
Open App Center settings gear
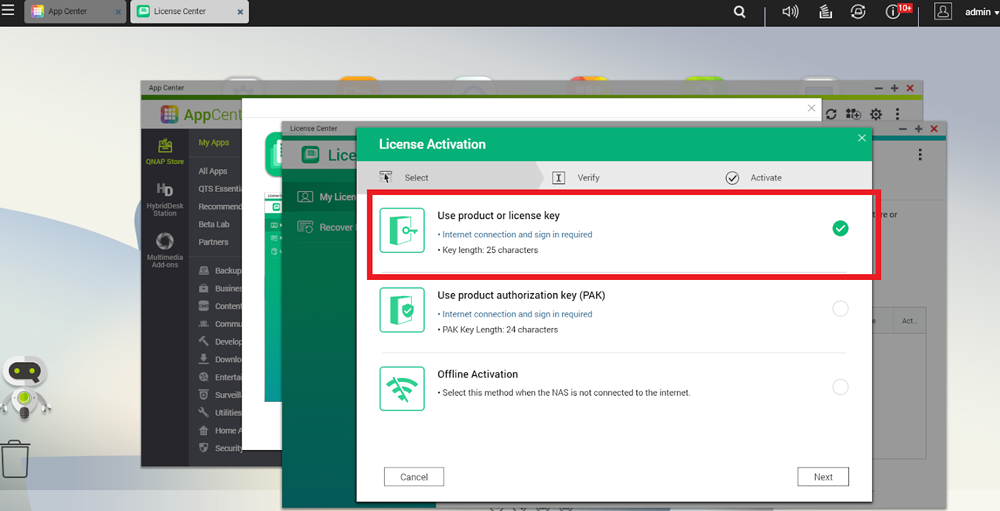[x=876, y=115]
